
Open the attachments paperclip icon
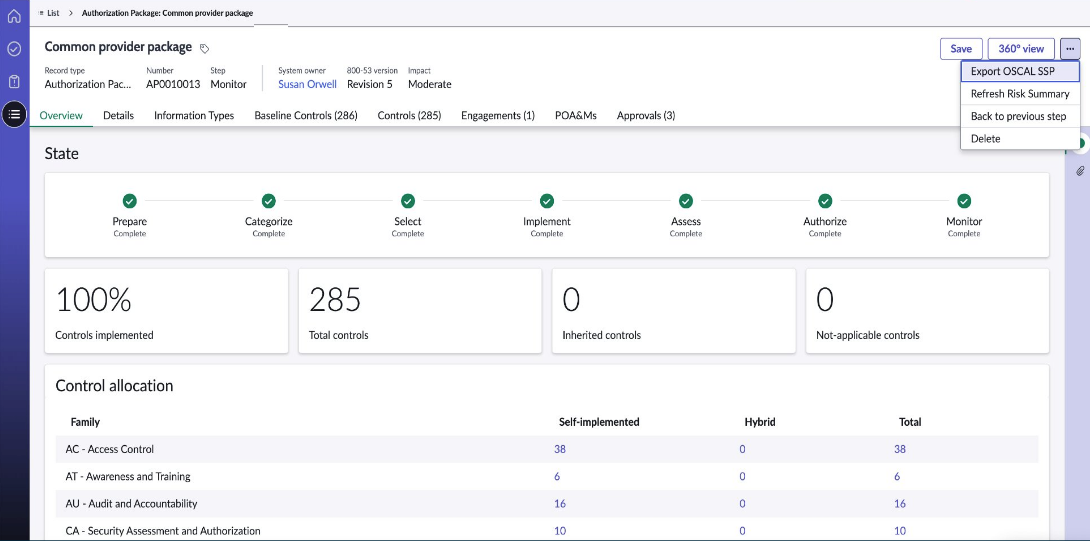click(1080, 170)
